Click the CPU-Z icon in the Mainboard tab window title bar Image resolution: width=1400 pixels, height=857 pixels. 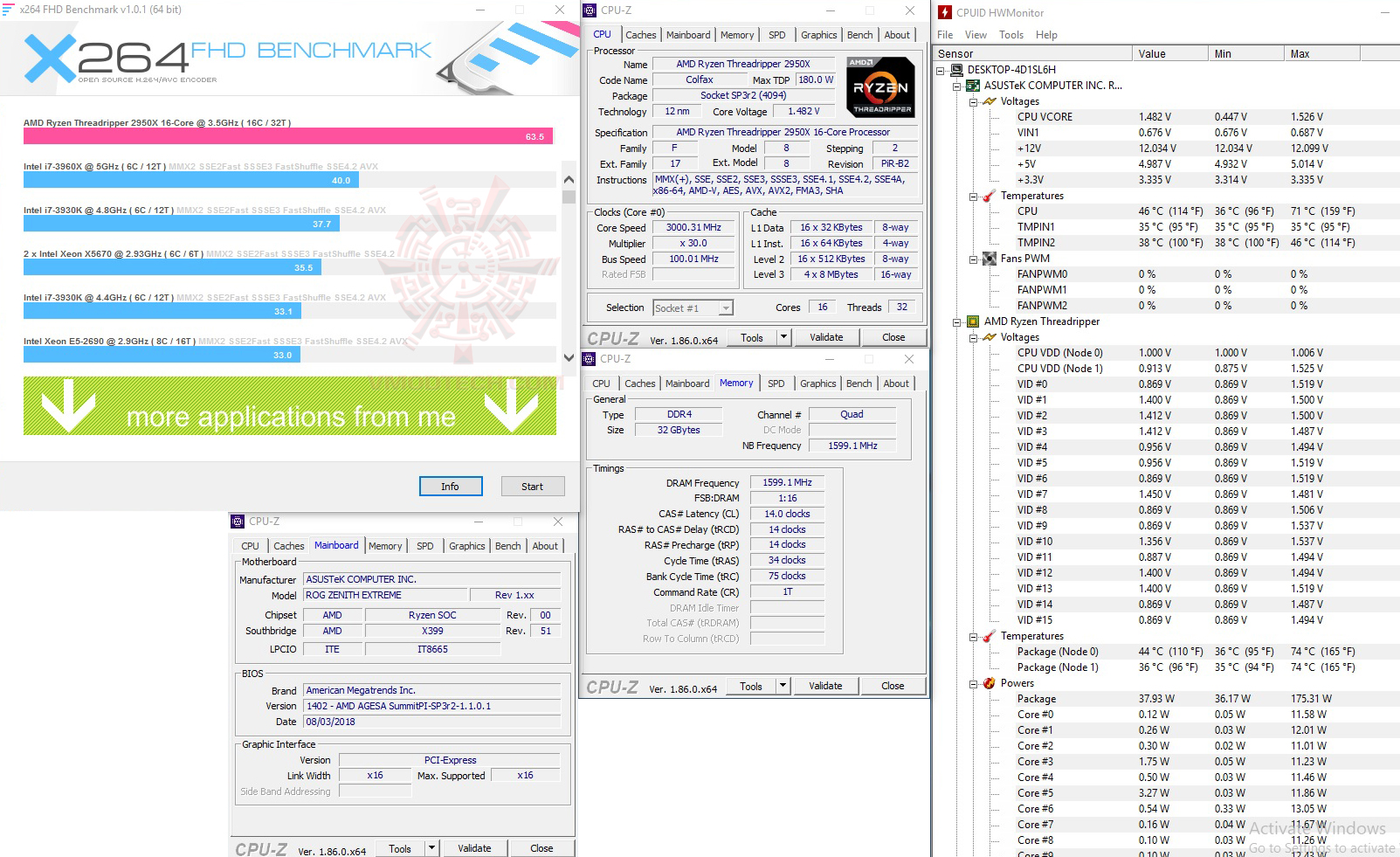tap(238, 522)
